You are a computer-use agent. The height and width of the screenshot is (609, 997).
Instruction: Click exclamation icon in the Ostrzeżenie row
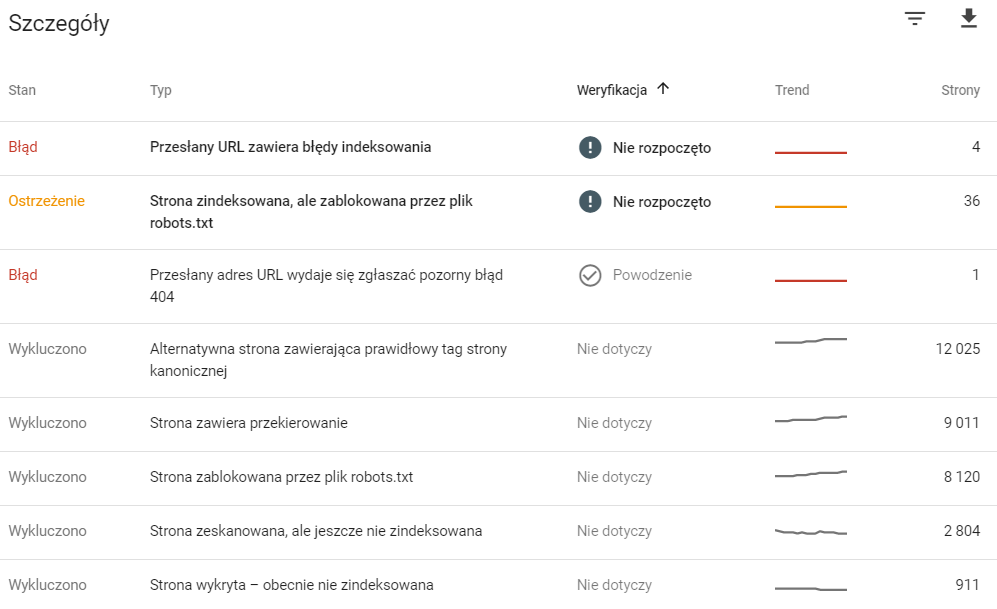(590, 202)
